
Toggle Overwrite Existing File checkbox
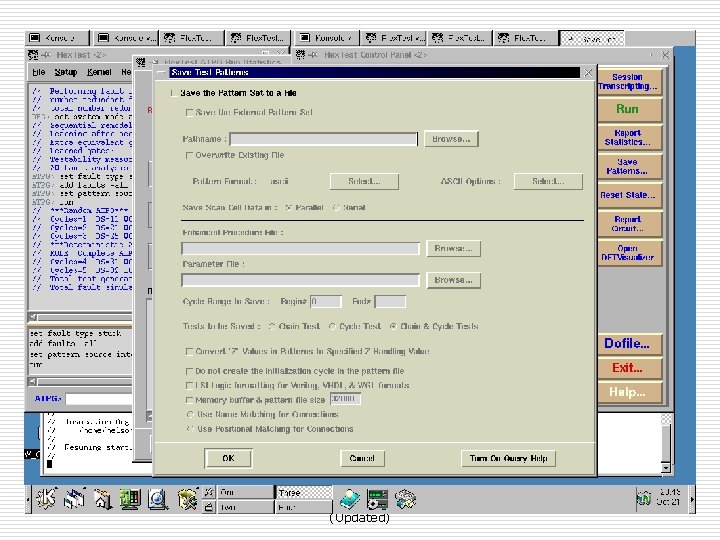coord(189,155)
